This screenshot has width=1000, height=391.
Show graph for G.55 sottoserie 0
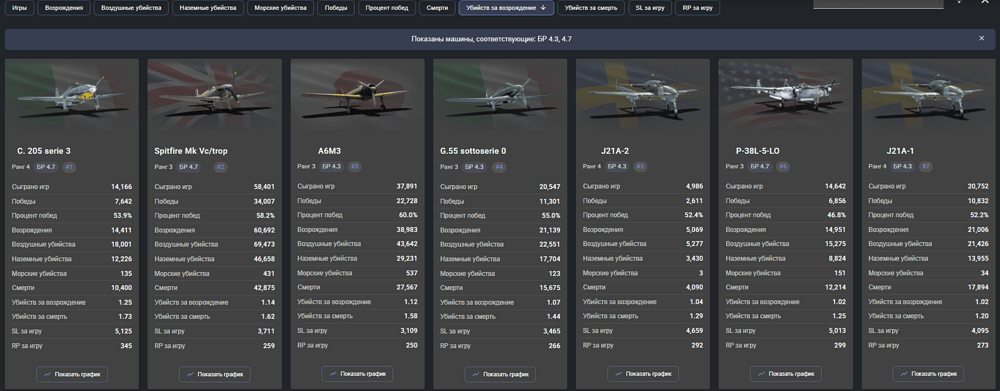[x=500, y=374]
